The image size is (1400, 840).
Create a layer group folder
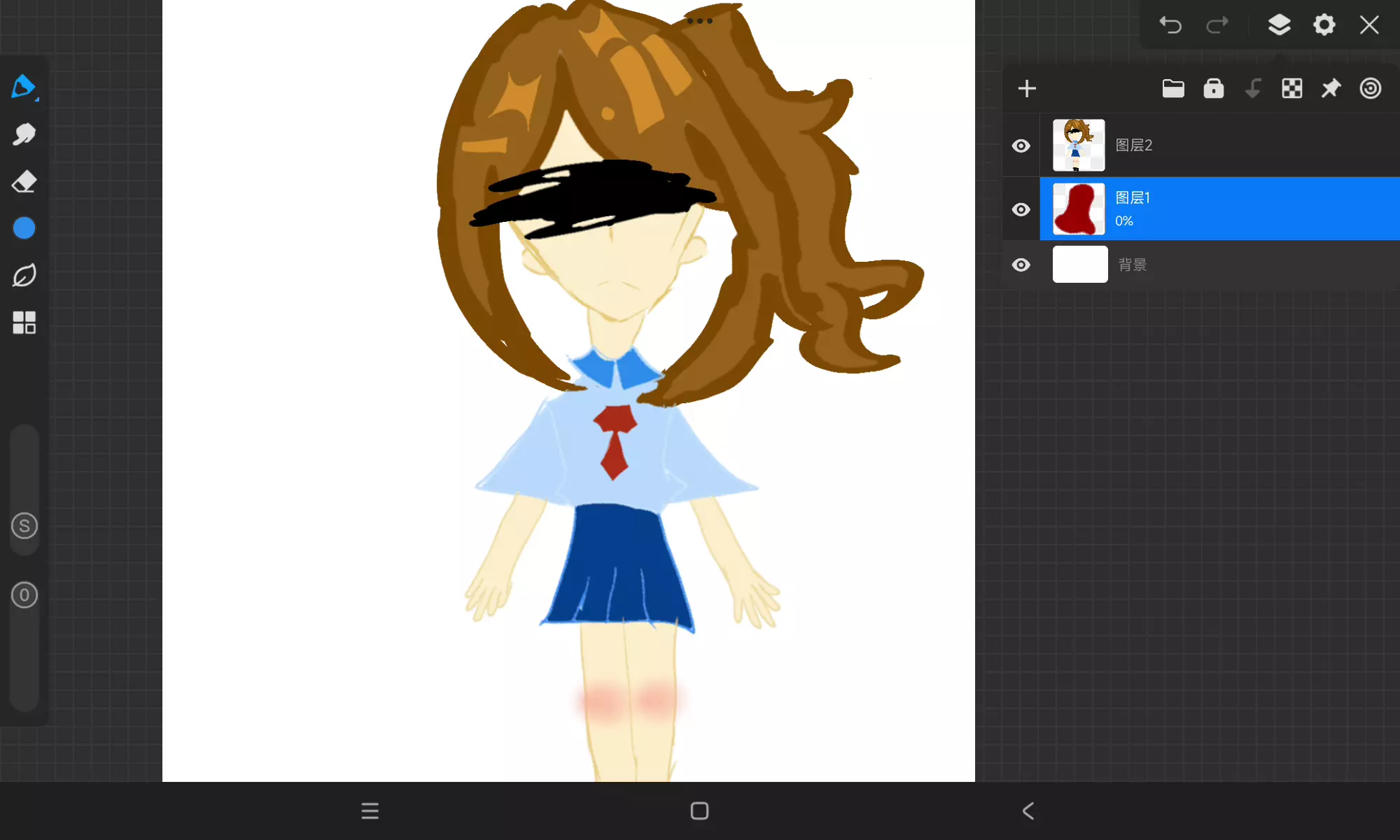point(1173,89)
